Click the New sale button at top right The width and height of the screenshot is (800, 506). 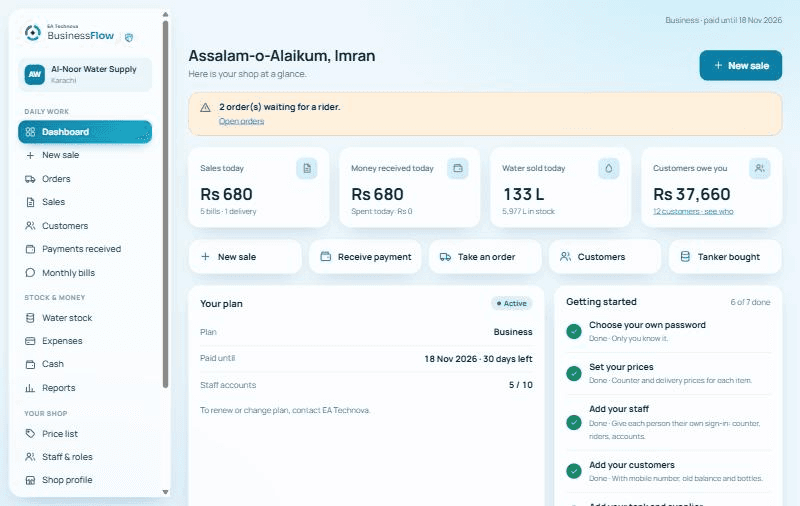pyautogui.click(x=740, y=65)
